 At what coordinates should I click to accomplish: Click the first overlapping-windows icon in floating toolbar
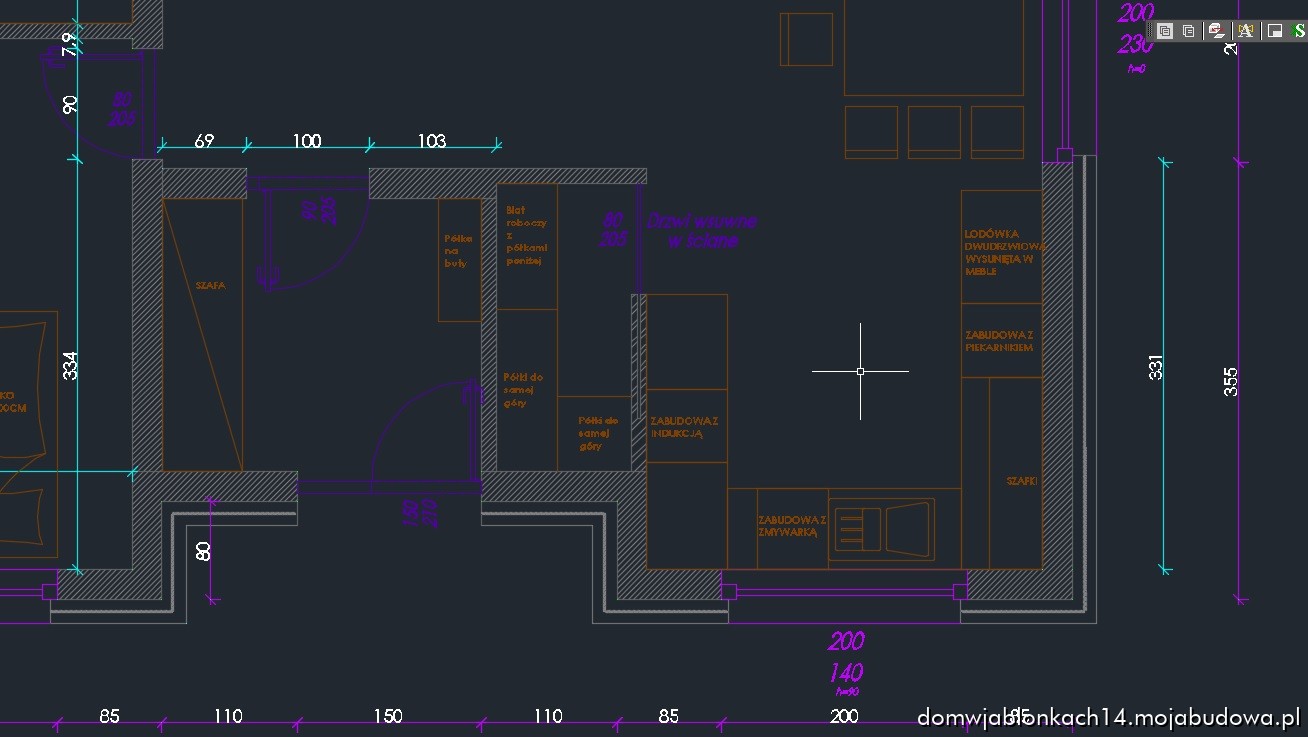coord(1165,31)
